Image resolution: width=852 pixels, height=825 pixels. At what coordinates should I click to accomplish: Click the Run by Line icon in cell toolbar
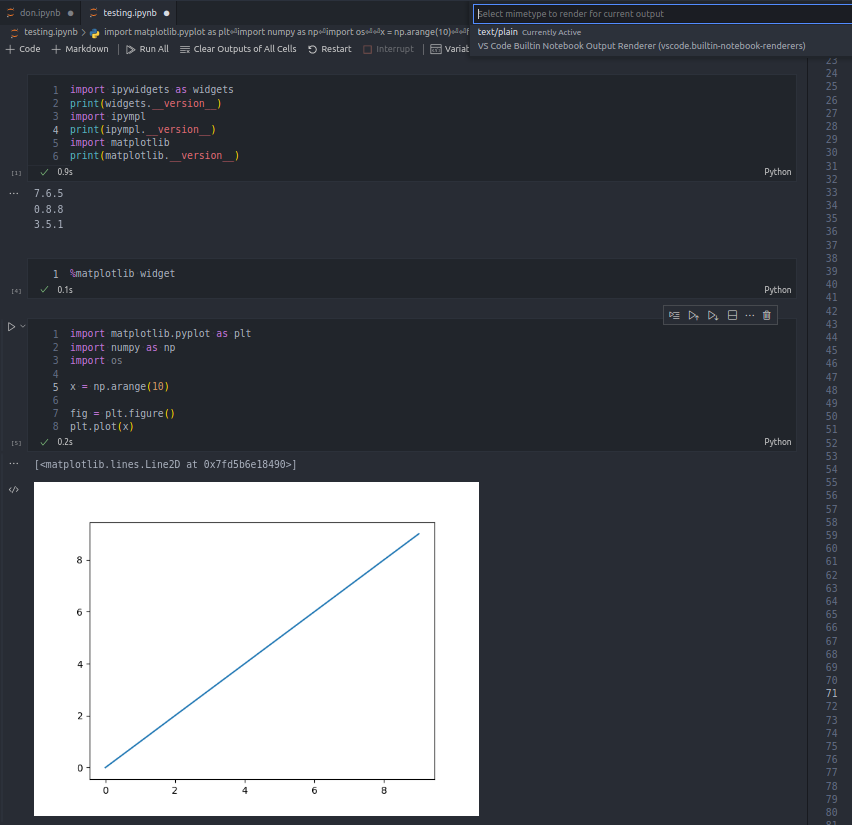coord(674,315)
